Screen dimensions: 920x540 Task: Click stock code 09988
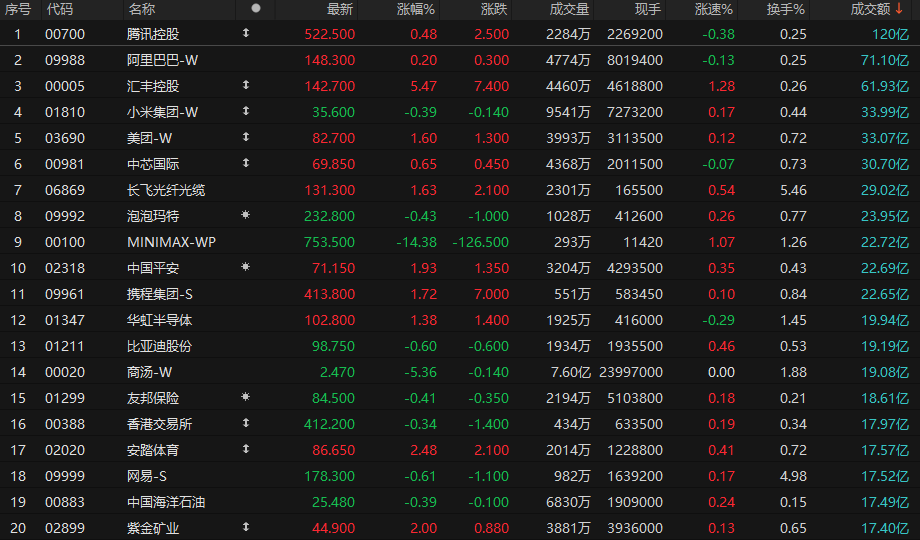(65, 60)
